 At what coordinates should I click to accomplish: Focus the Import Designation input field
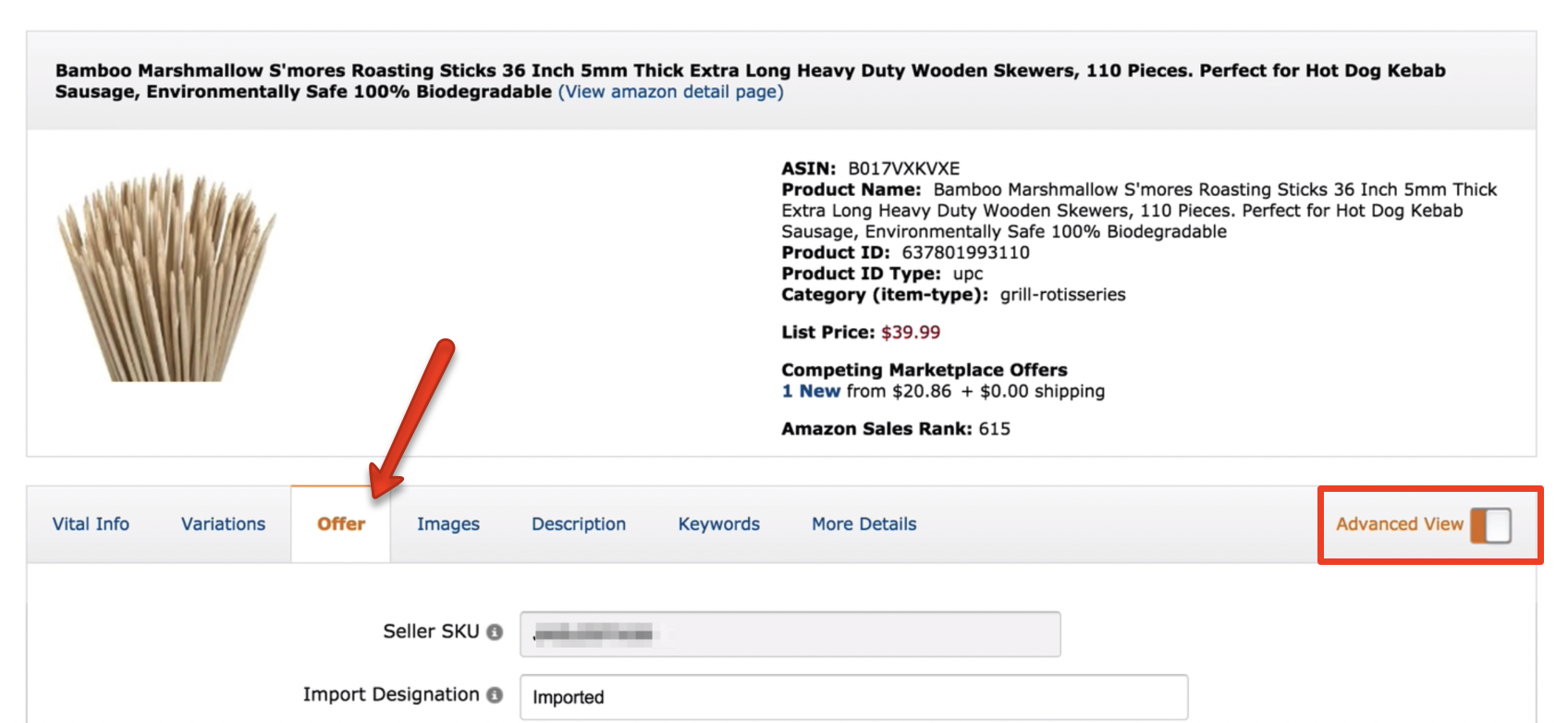click(853, 697)
